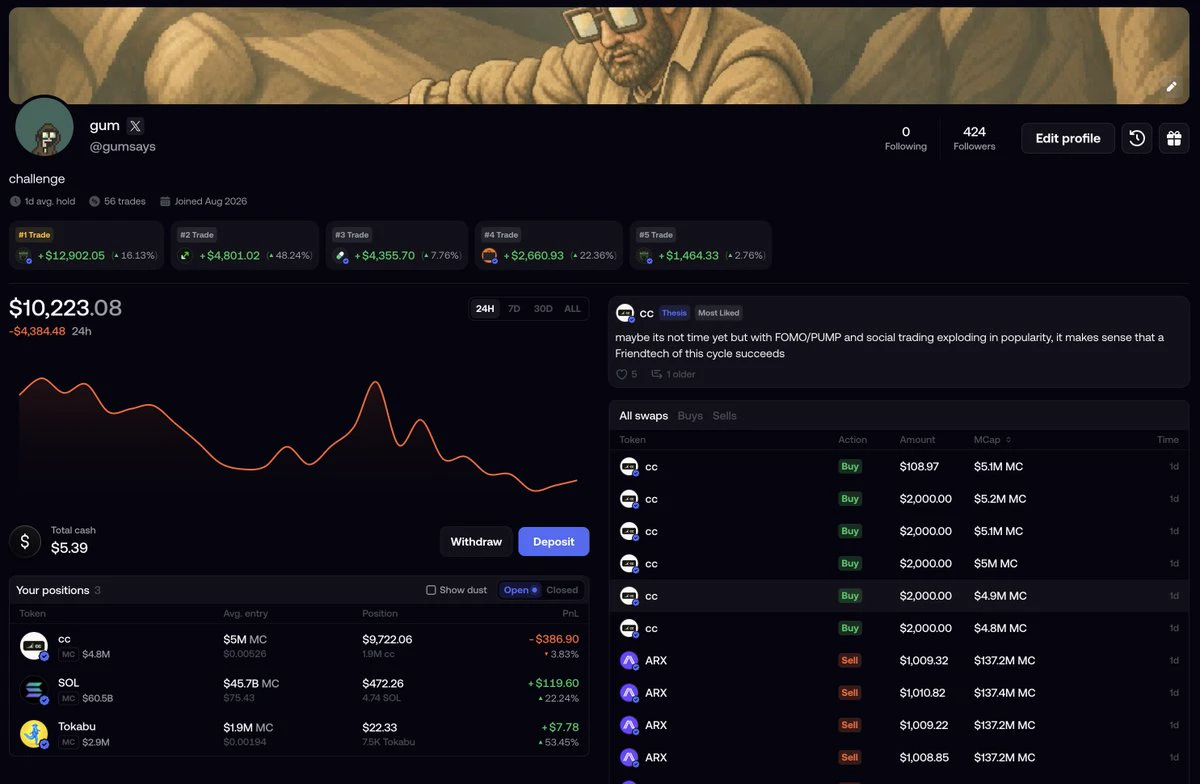Select the 30D chart range
Viewport: 1200px width, 784px height.
pyautogui.click(x=543, y=309)
